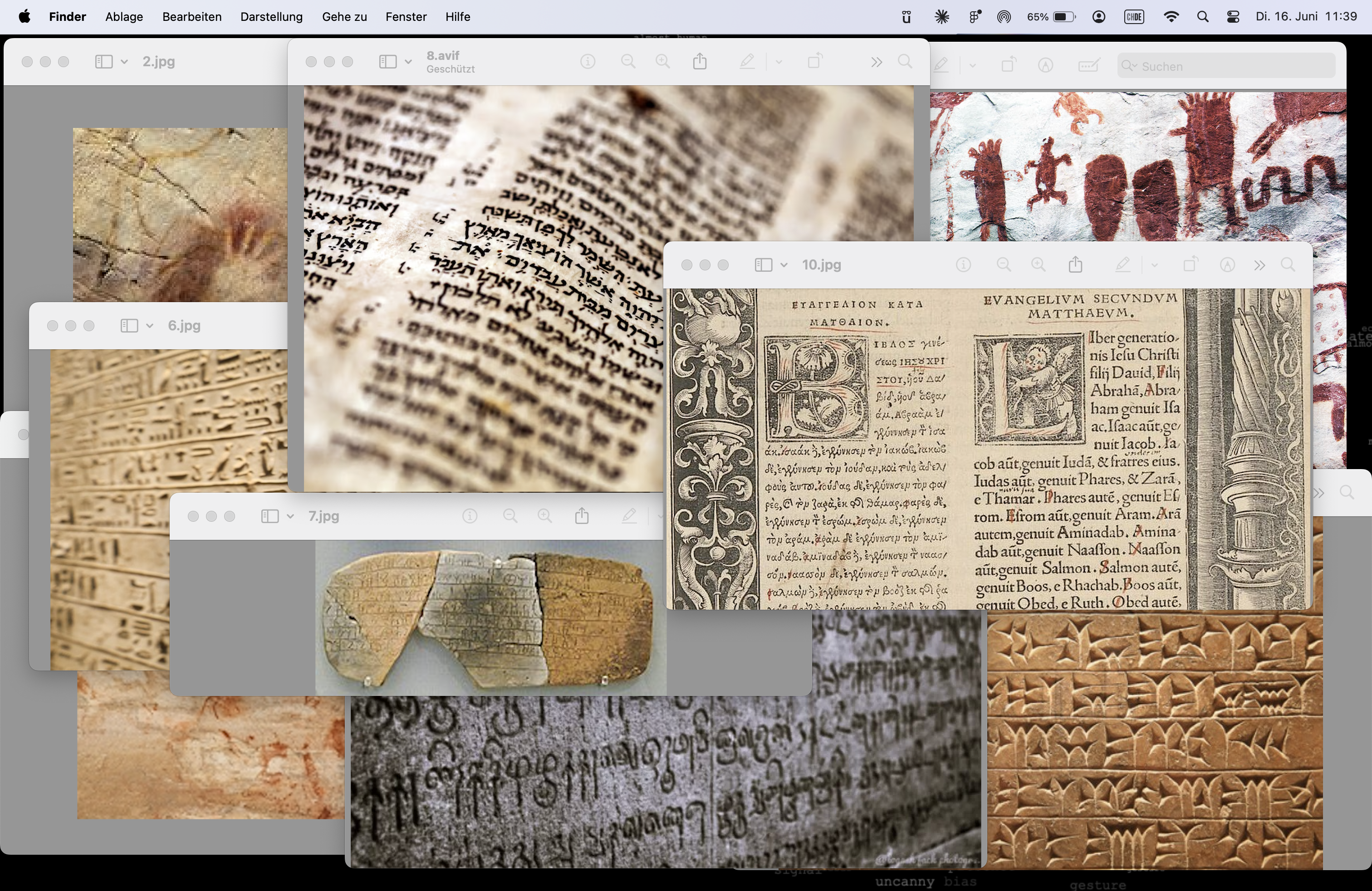Open search in the 8.avif window
Viewport: 1372px width, 891px height.
point(905,62)
